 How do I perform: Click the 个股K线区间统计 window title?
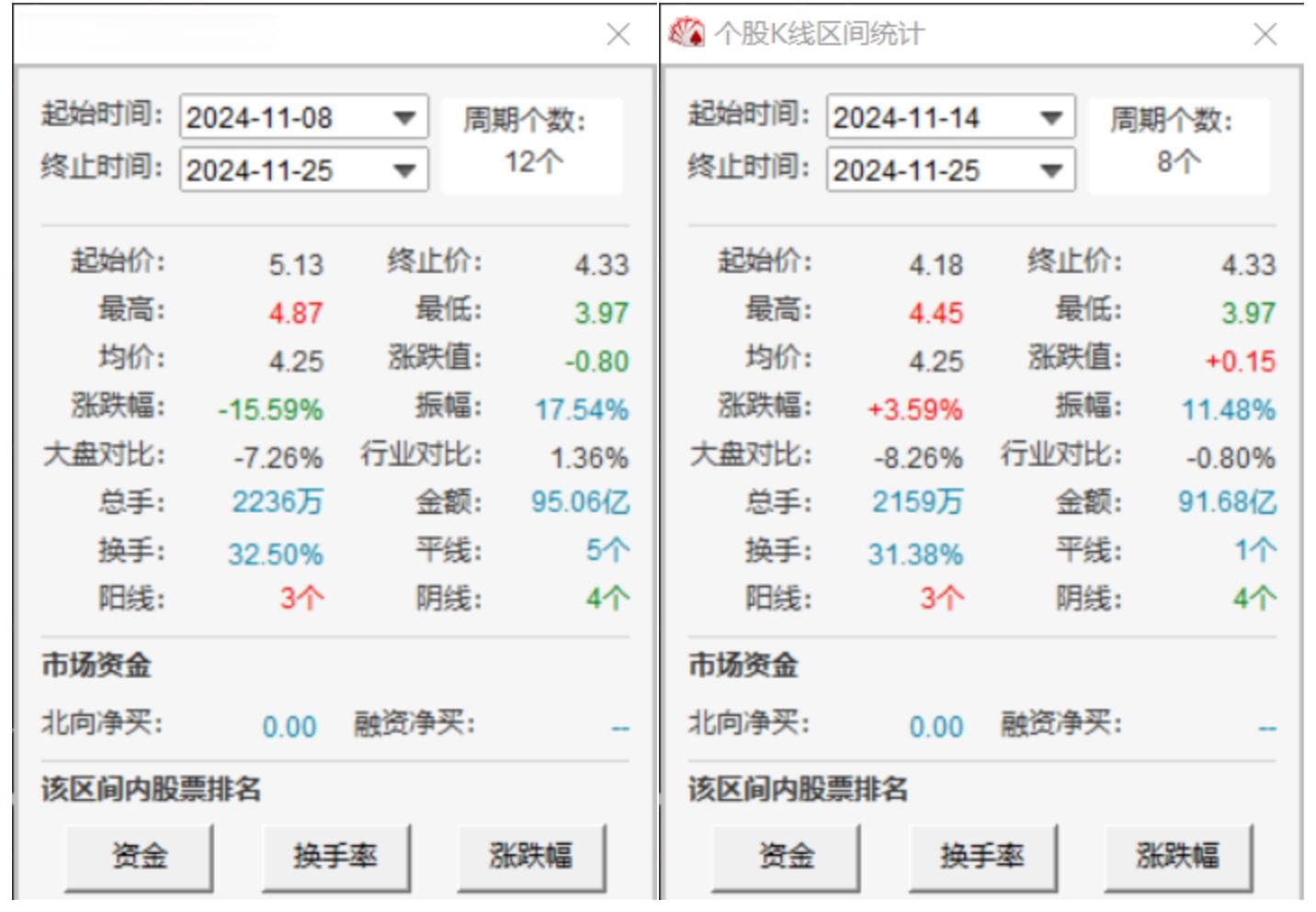820,34
